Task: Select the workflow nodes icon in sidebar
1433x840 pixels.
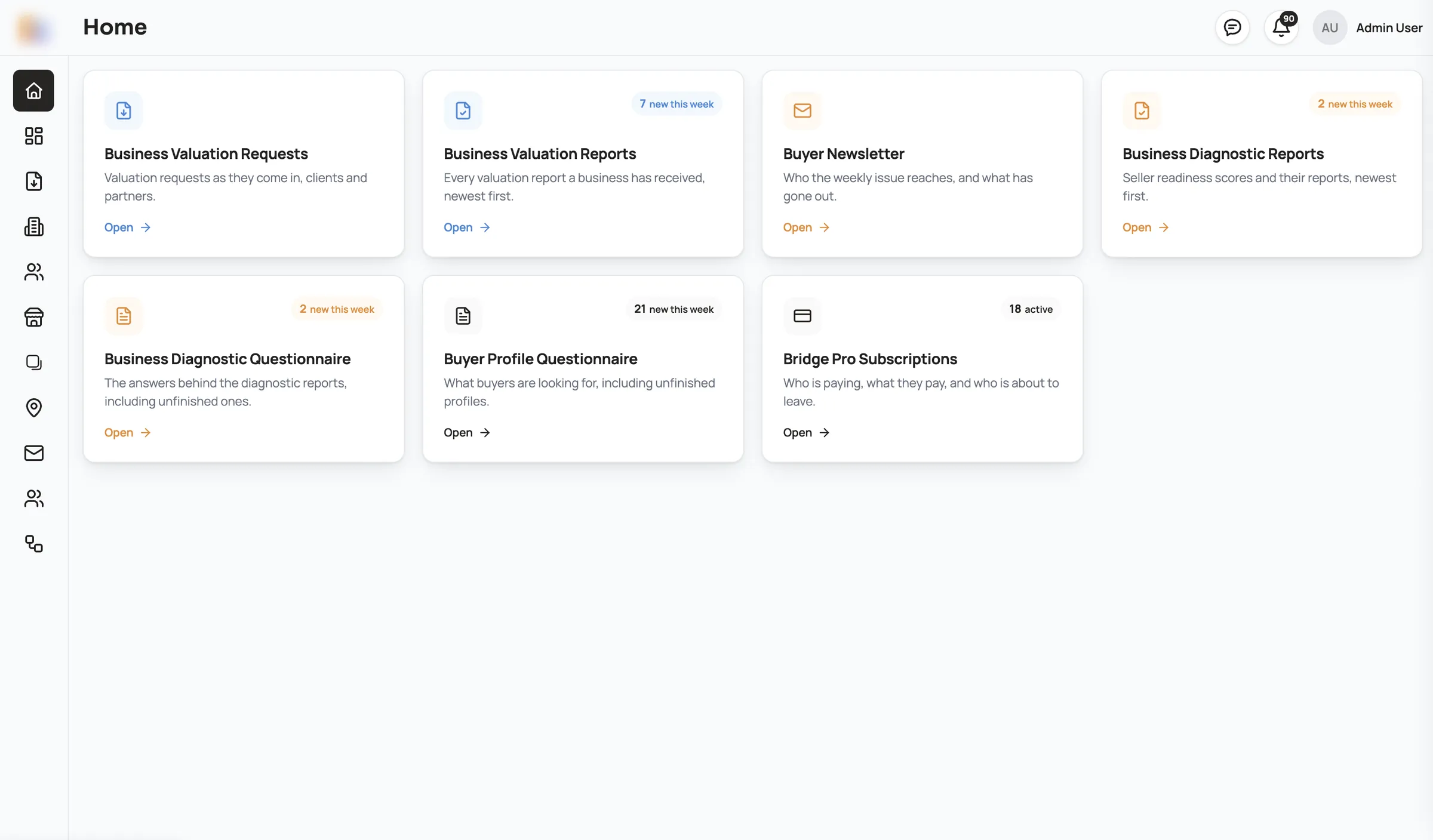Action: click(33, 544)
